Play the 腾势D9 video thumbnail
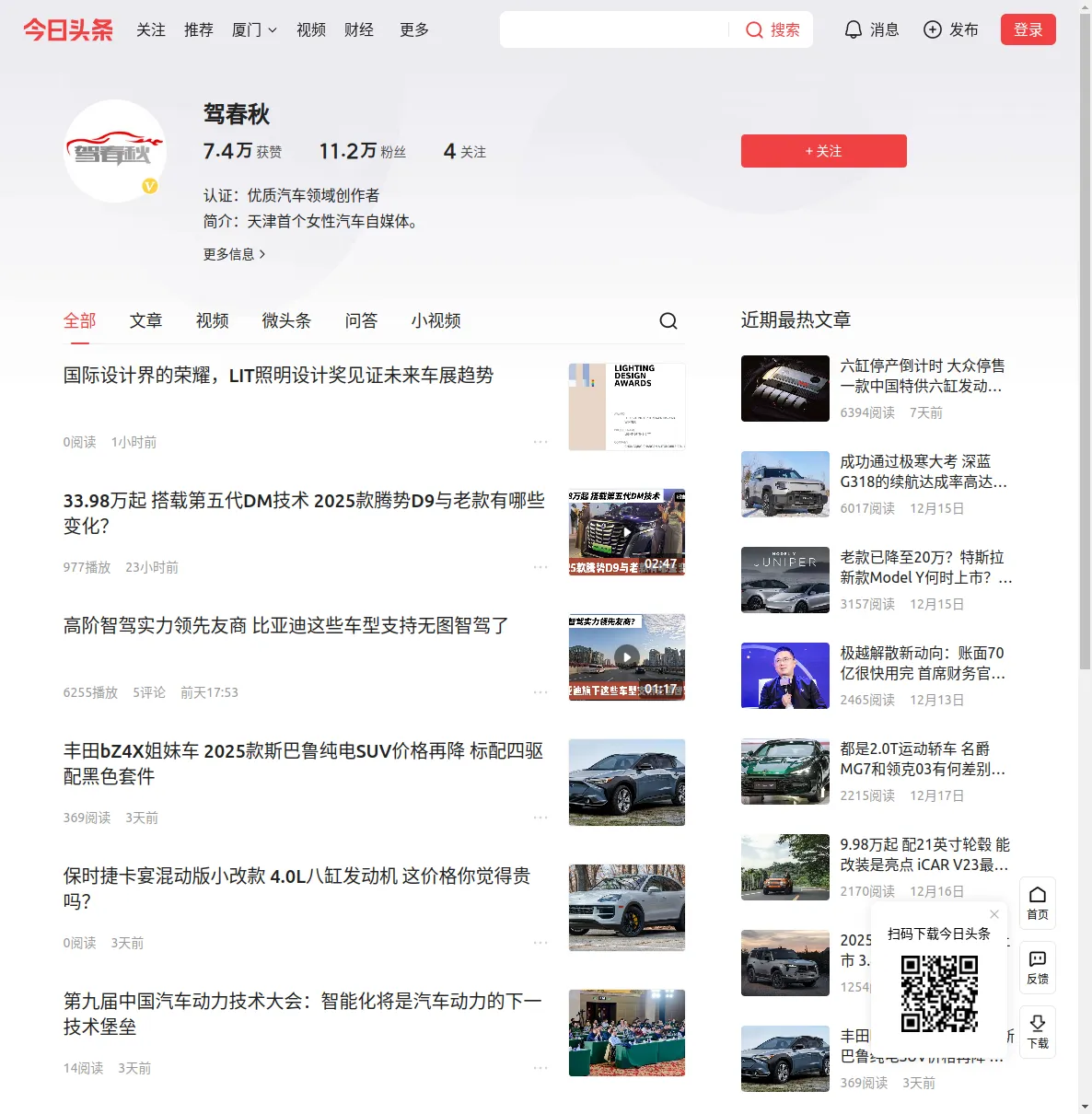 [627, 532]
